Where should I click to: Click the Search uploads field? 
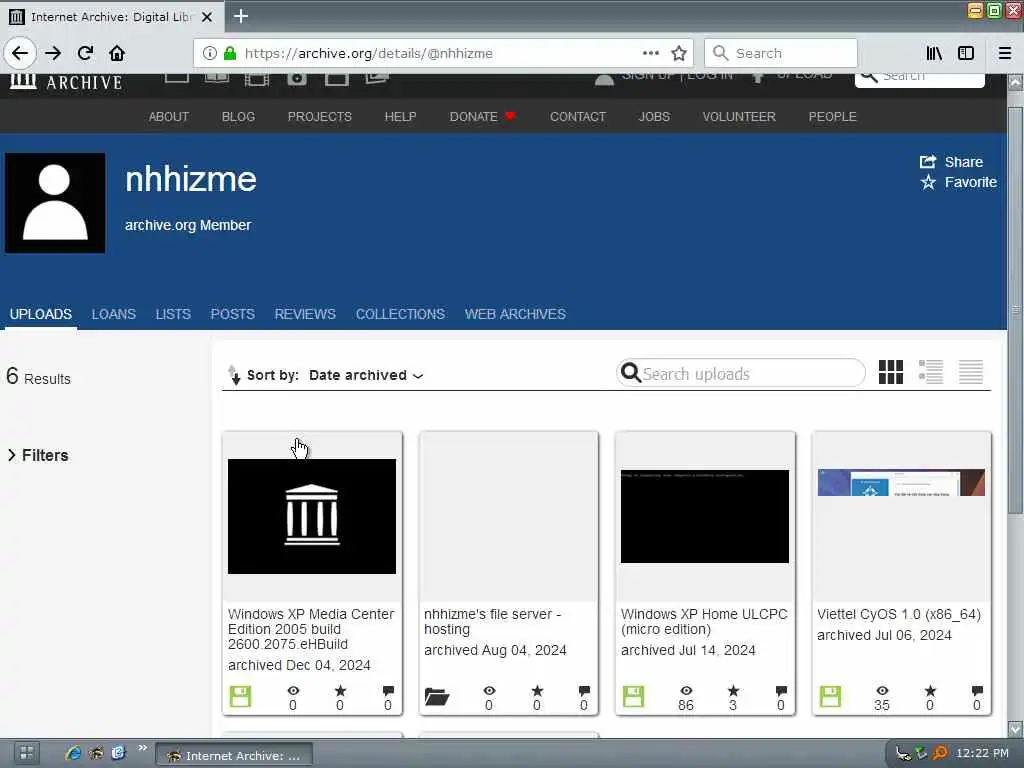tap(741, 374)
